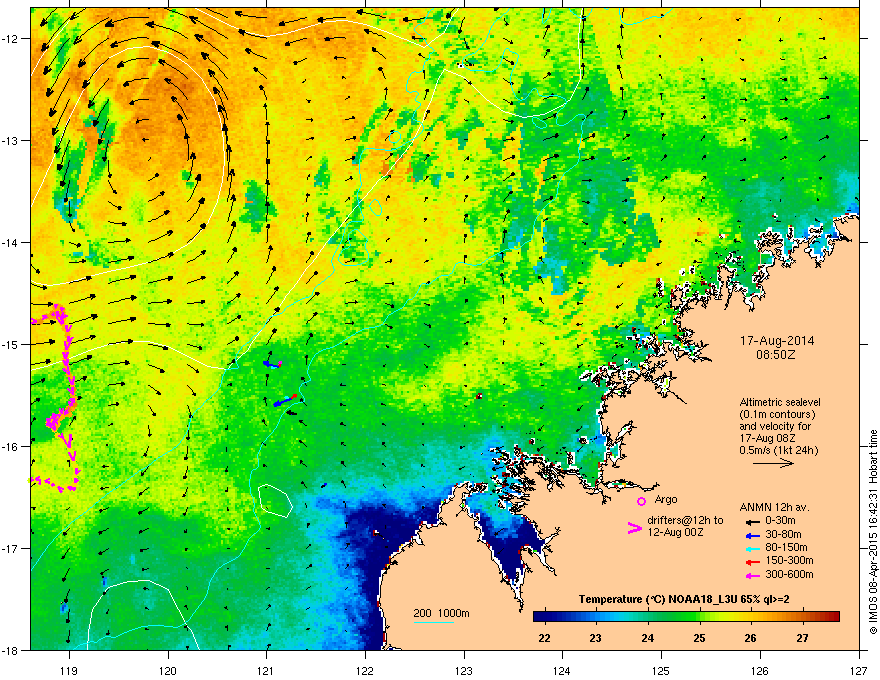This screenshot has height=680, width=880.
Task: Click the cyan 80-150m legend arrow
Action: [x=752, y=548]
